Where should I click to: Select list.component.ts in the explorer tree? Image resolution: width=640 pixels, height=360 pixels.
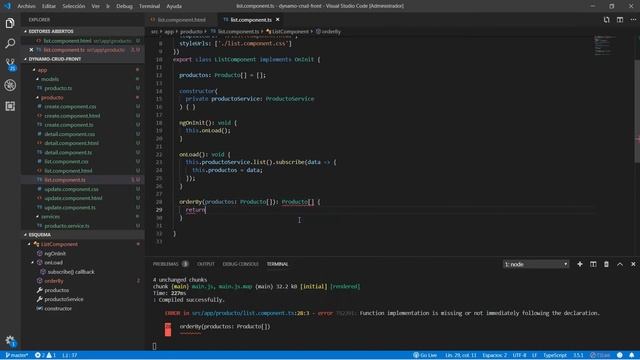click(82, 180)
